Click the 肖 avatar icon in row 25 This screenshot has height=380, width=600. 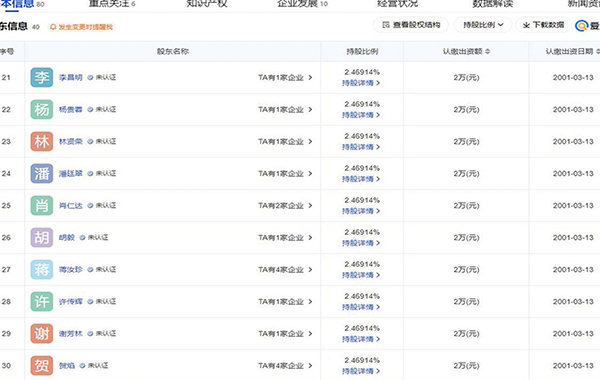pos(42,205)
